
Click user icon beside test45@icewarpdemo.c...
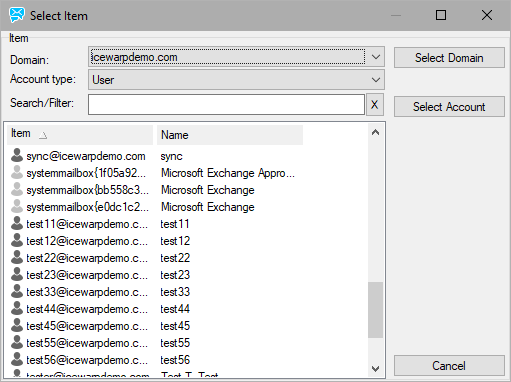coord(17,325)
